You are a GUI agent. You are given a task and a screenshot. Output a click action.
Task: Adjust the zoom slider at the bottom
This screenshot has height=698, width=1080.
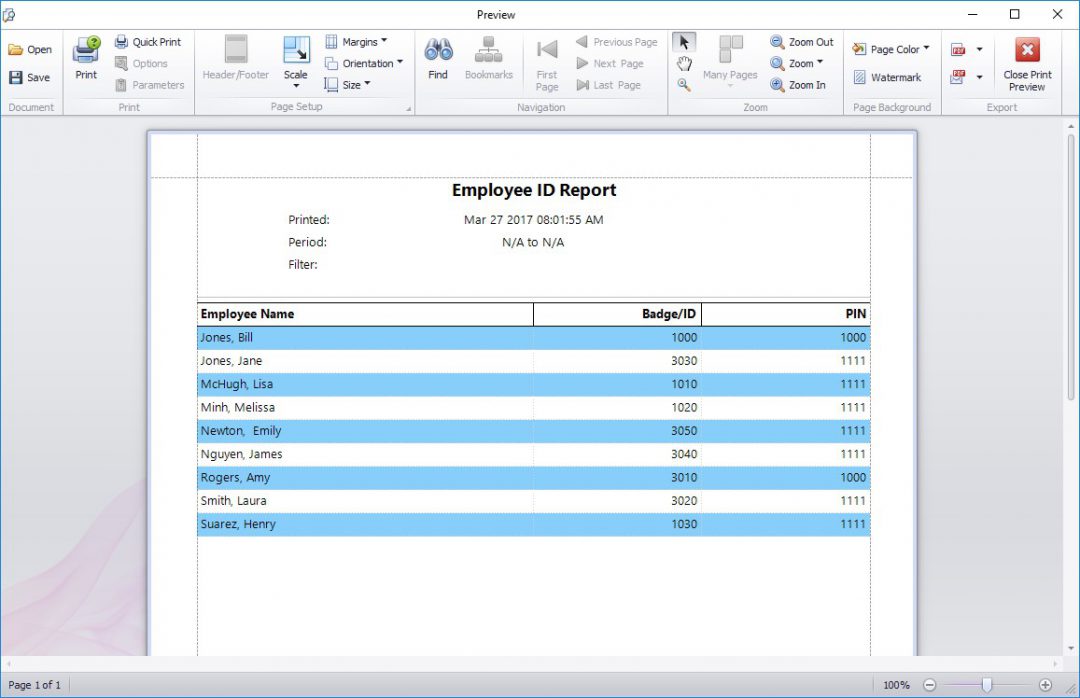(985, 684)
